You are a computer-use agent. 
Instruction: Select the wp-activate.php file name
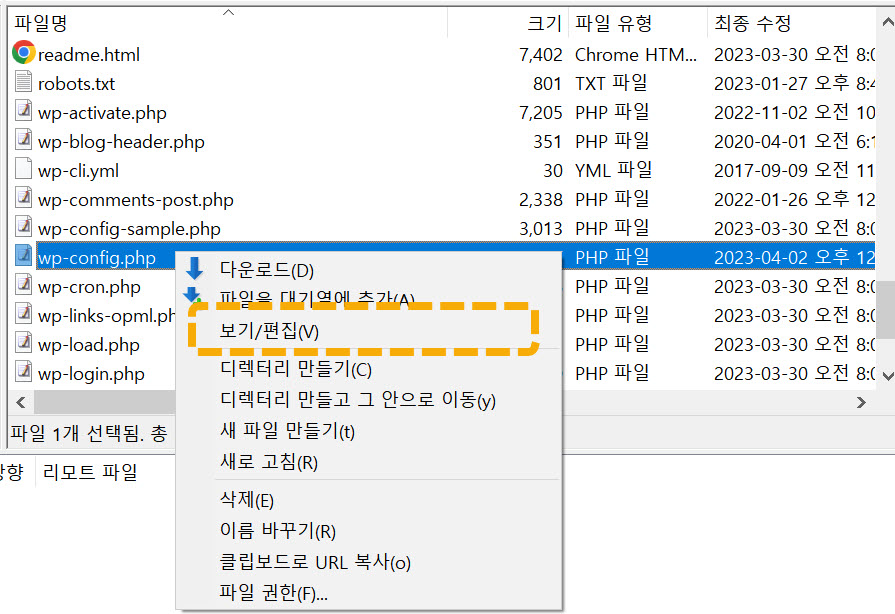tap(102, 113)
